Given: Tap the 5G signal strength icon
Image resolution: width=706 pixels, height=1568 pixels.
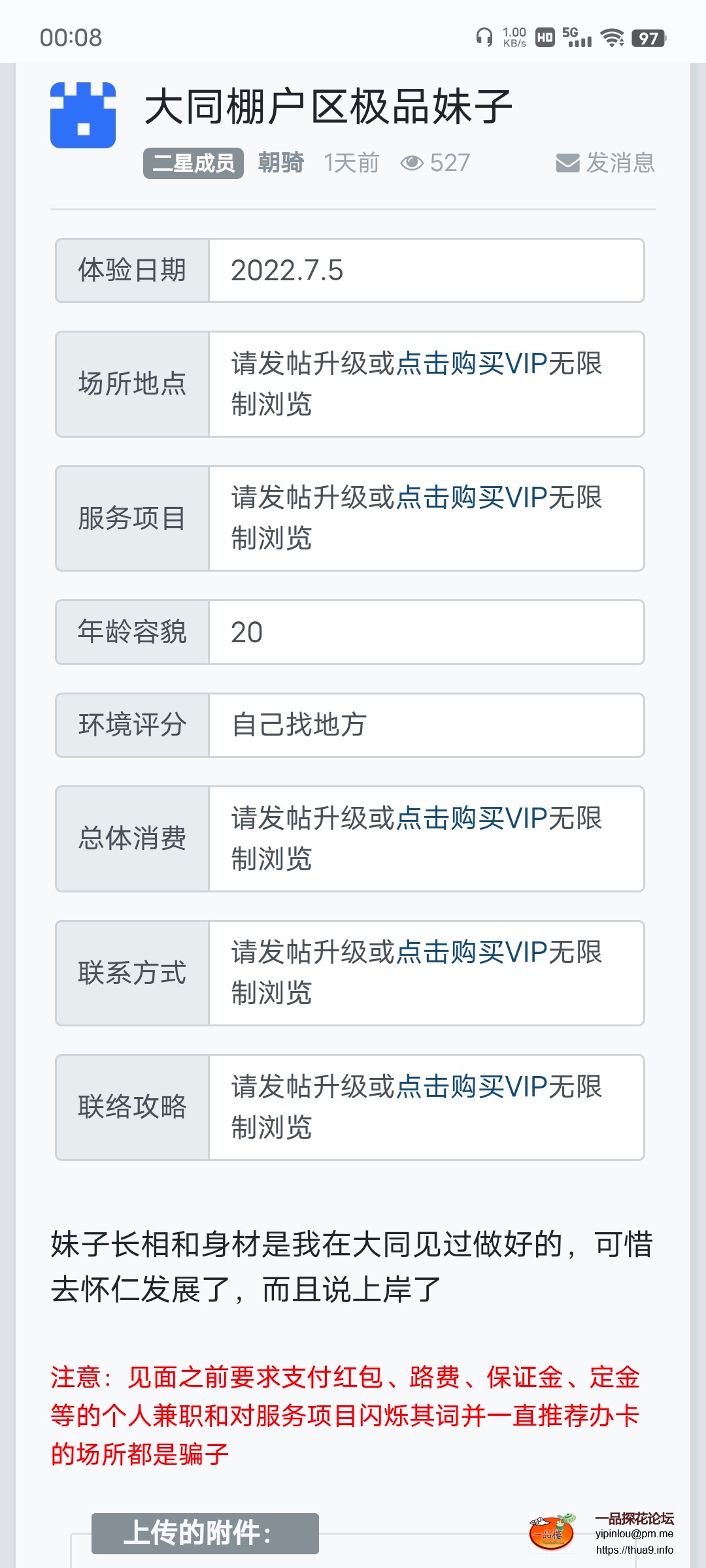Looking at the screenshot, I should click(x=577, y=37).
